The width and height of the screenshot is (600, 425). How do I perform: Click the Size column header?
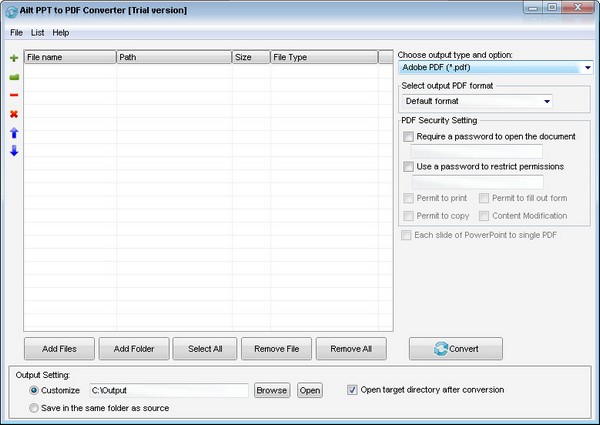click(x=251, y=57)
